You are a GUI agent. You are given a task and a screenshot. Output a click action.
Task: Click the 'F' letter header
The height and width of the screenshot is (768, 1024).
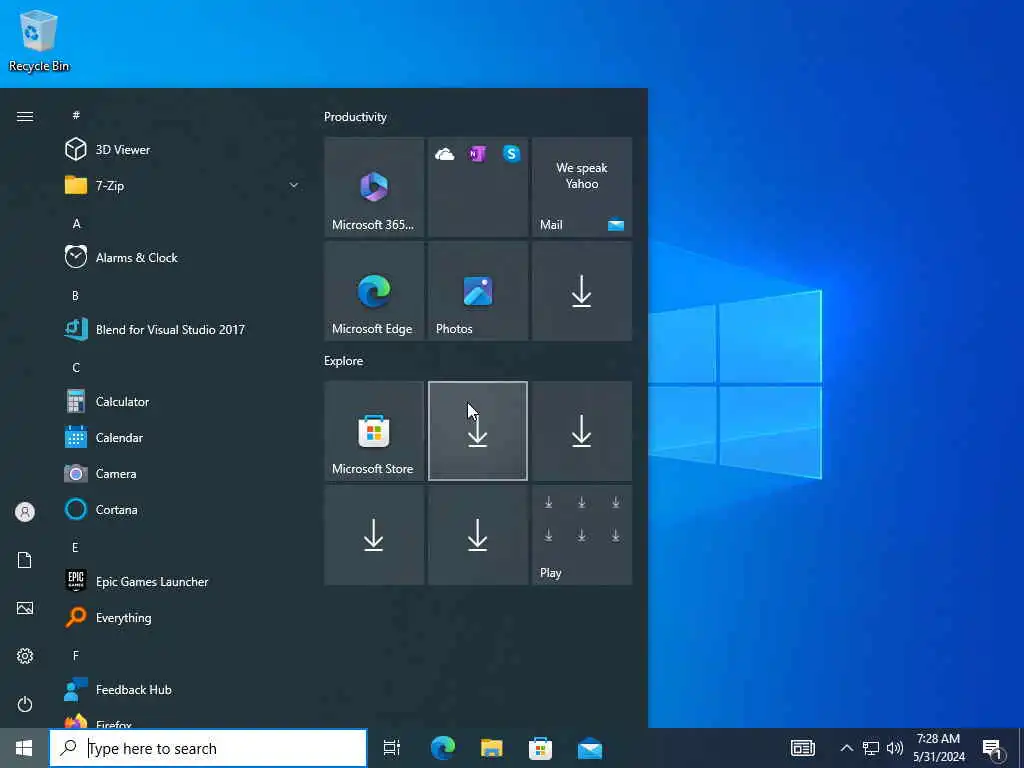76,655
